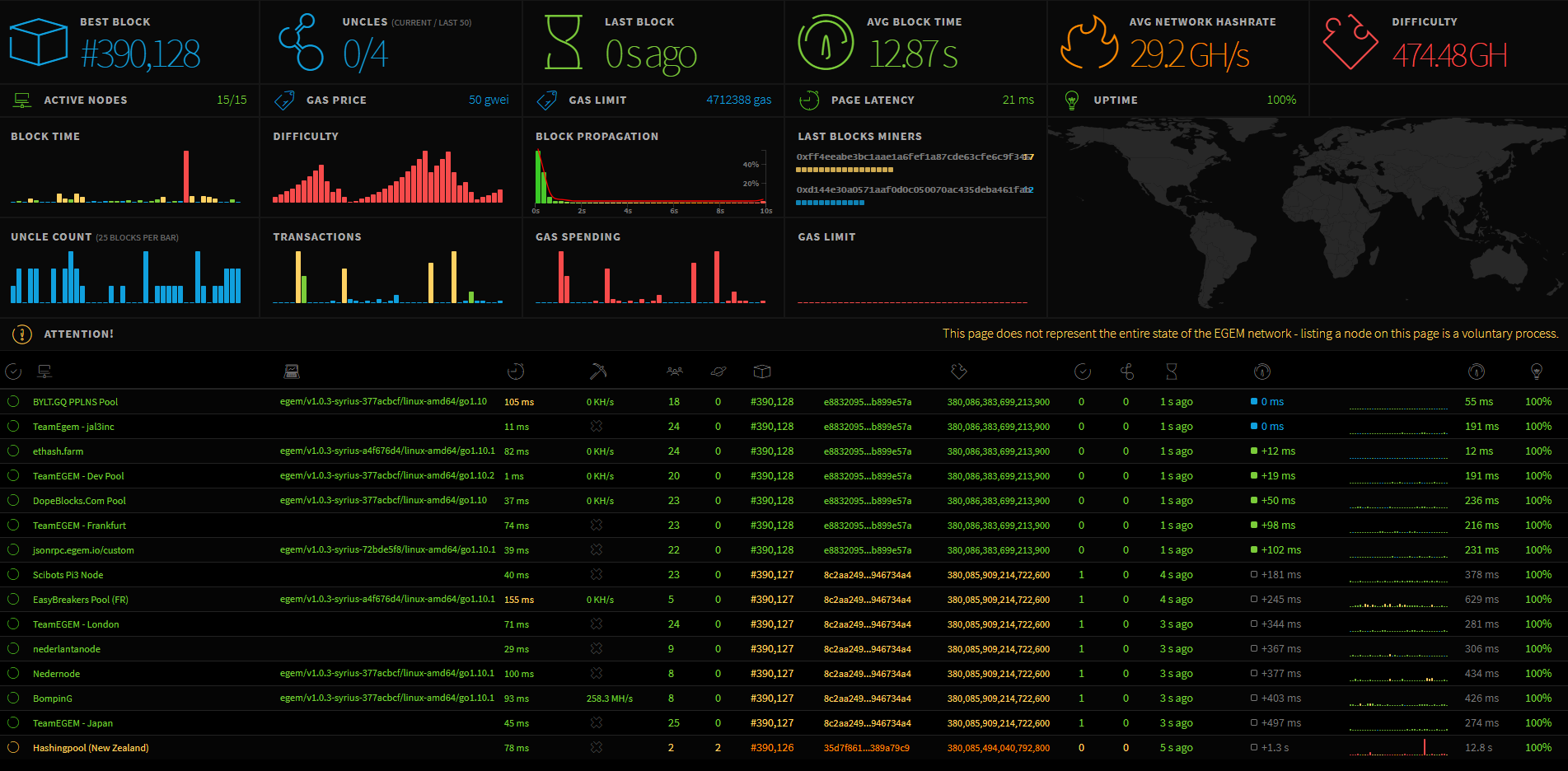Click the Avg Block Time gauge icon

pyautogui.click(x=826, y=42)
